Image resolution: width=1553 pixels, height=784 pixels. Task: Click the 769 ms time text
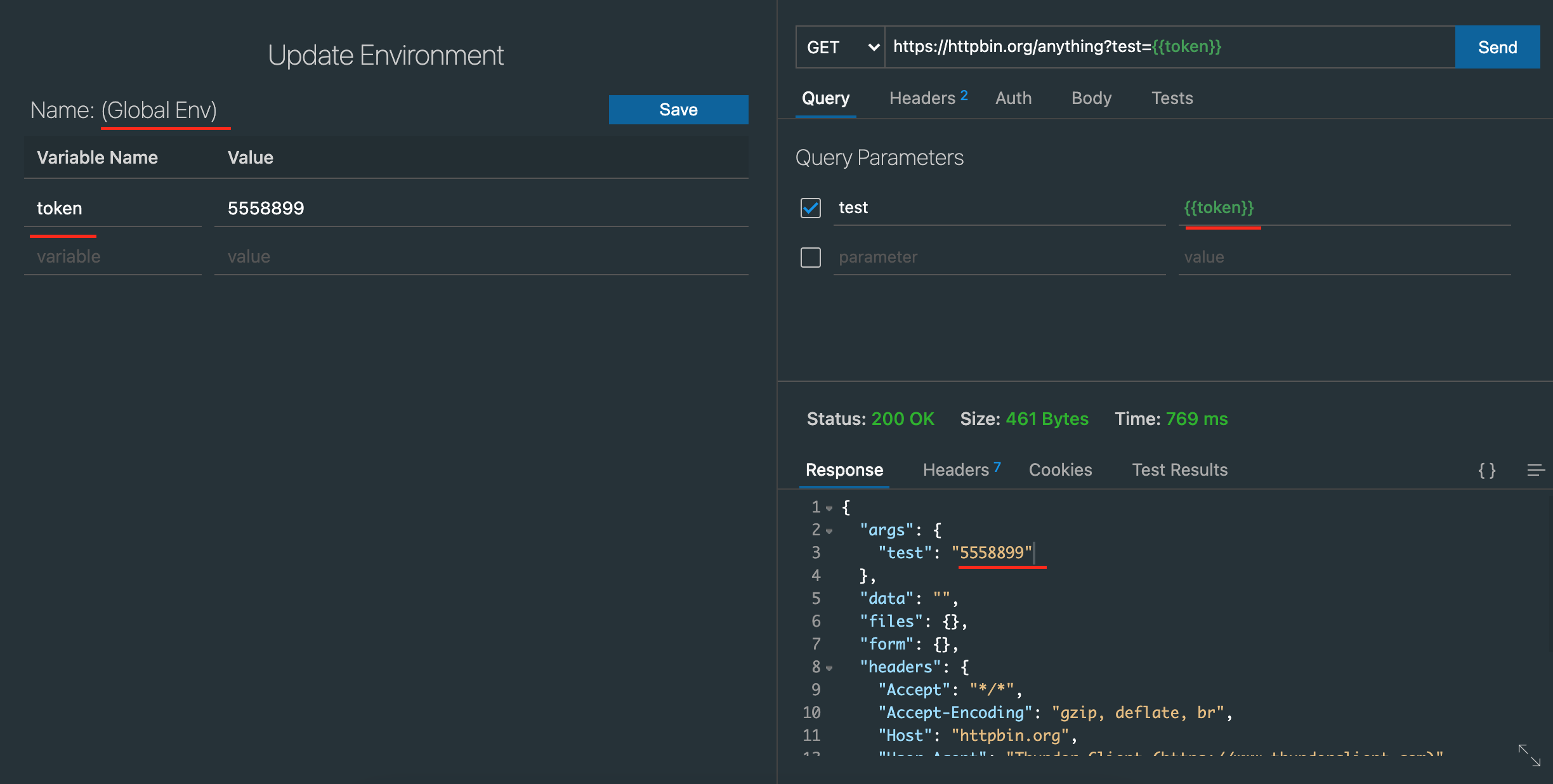1196,419
